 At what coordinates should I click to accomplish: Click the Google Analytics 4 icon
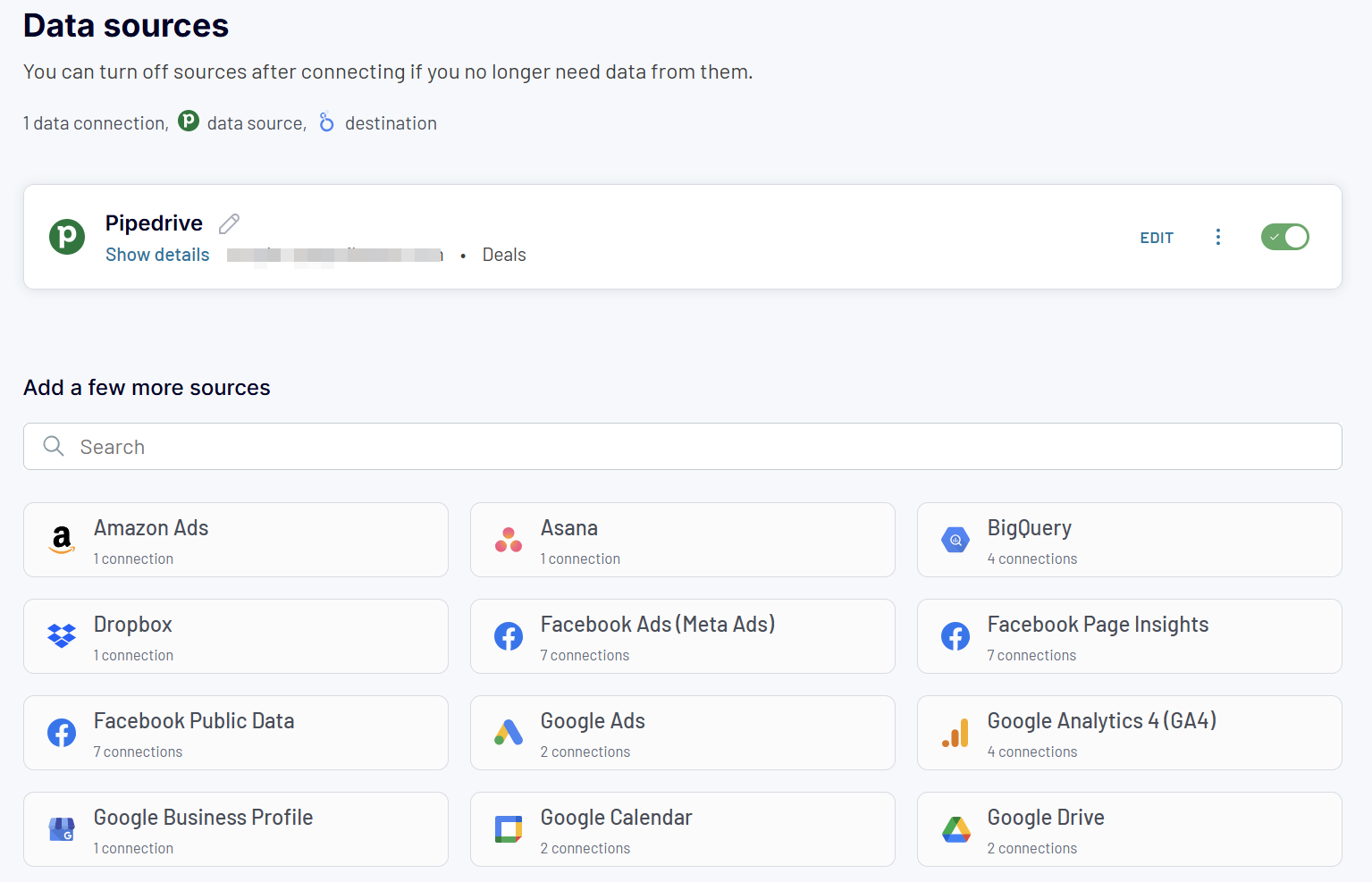(955, 733)
